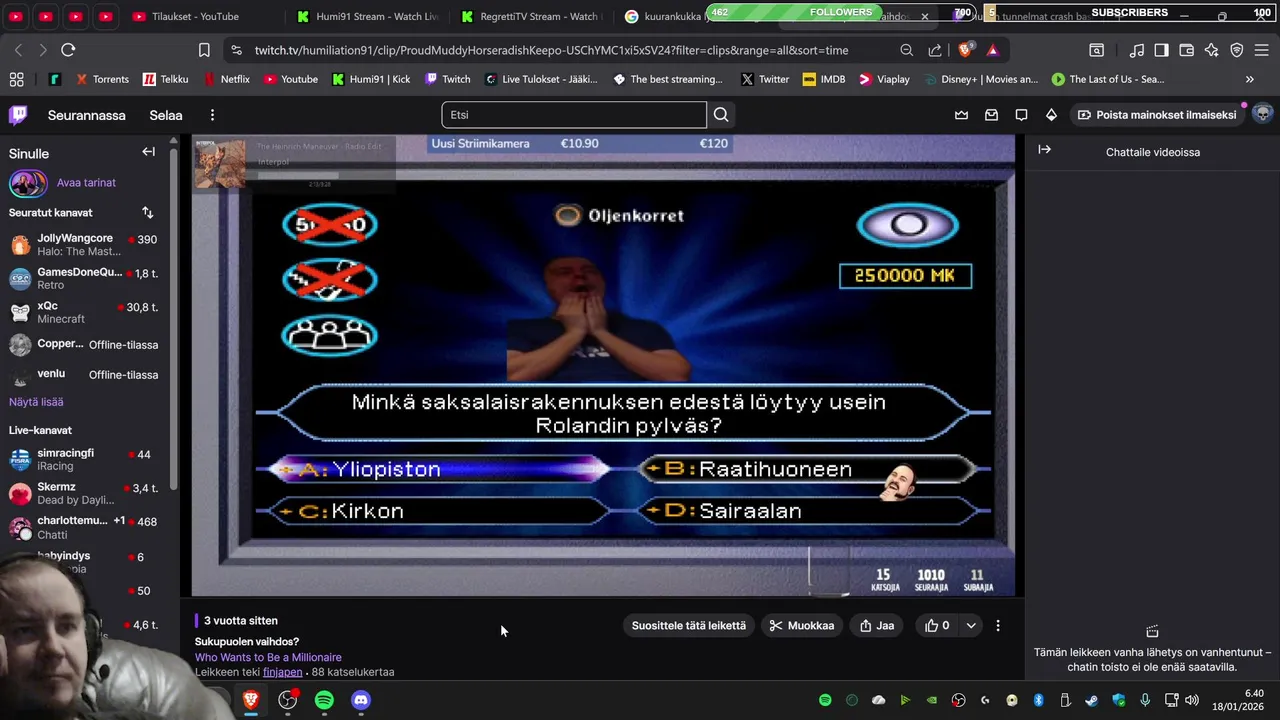This screenshot has width=1280, height=720.
Task: Go back with the browser back arrow
Action: coord(18,50)
